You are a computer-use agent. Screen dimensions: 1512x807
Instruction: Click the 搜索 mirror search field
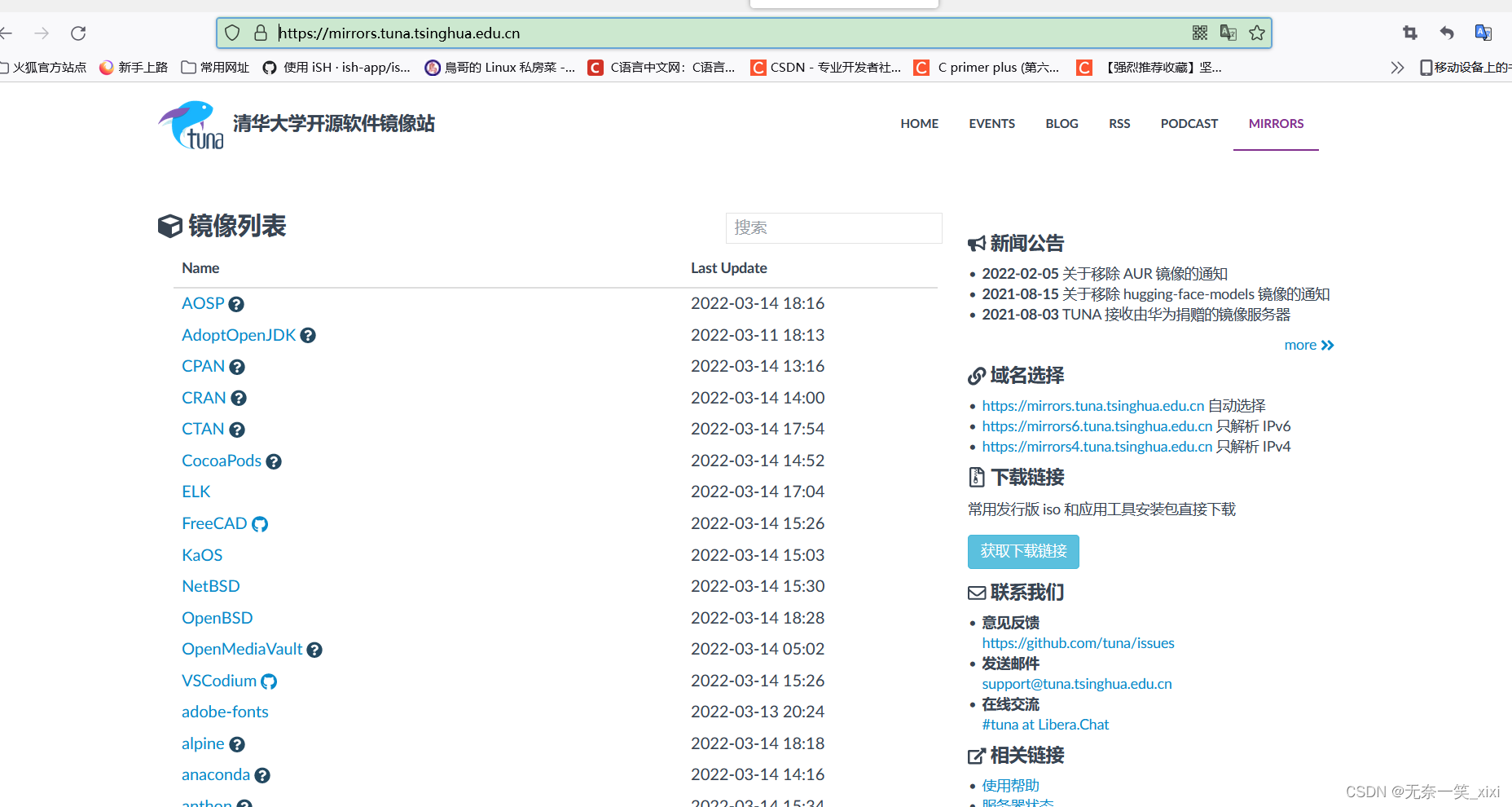pos(833,228)
